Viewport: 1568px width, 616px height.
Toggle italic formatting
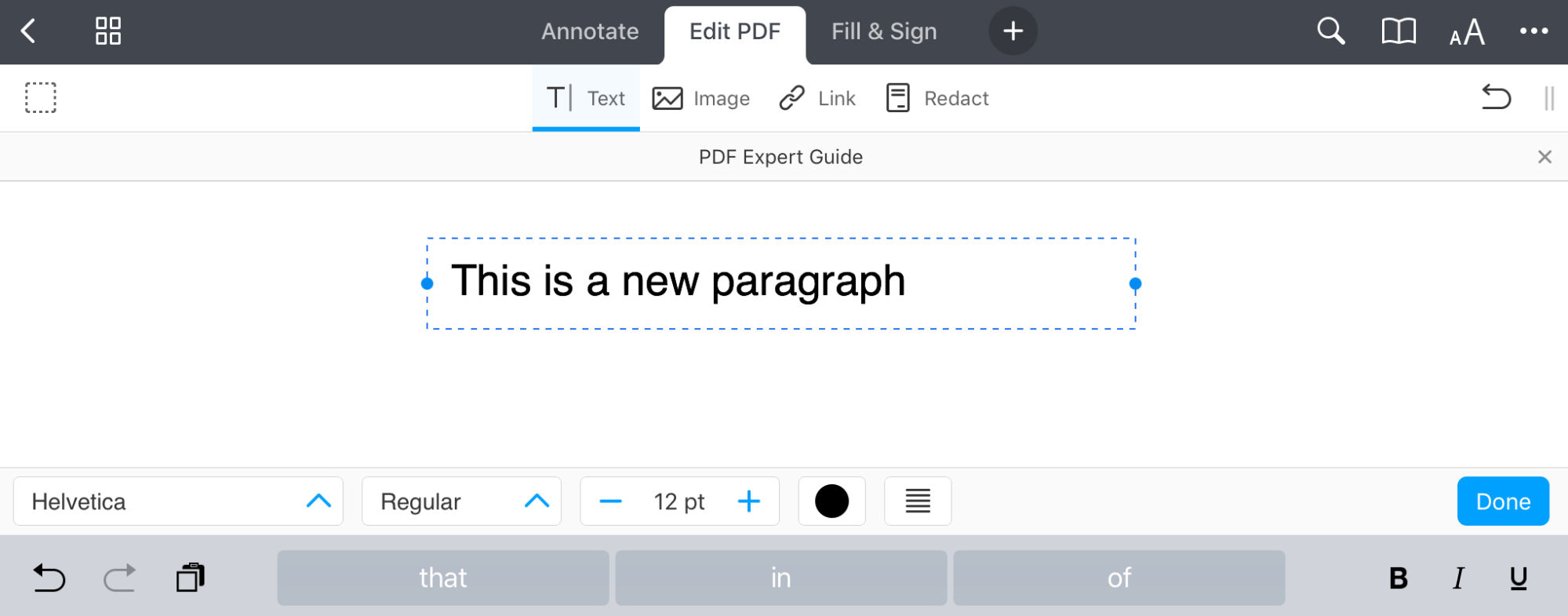tap(1458, 578)
